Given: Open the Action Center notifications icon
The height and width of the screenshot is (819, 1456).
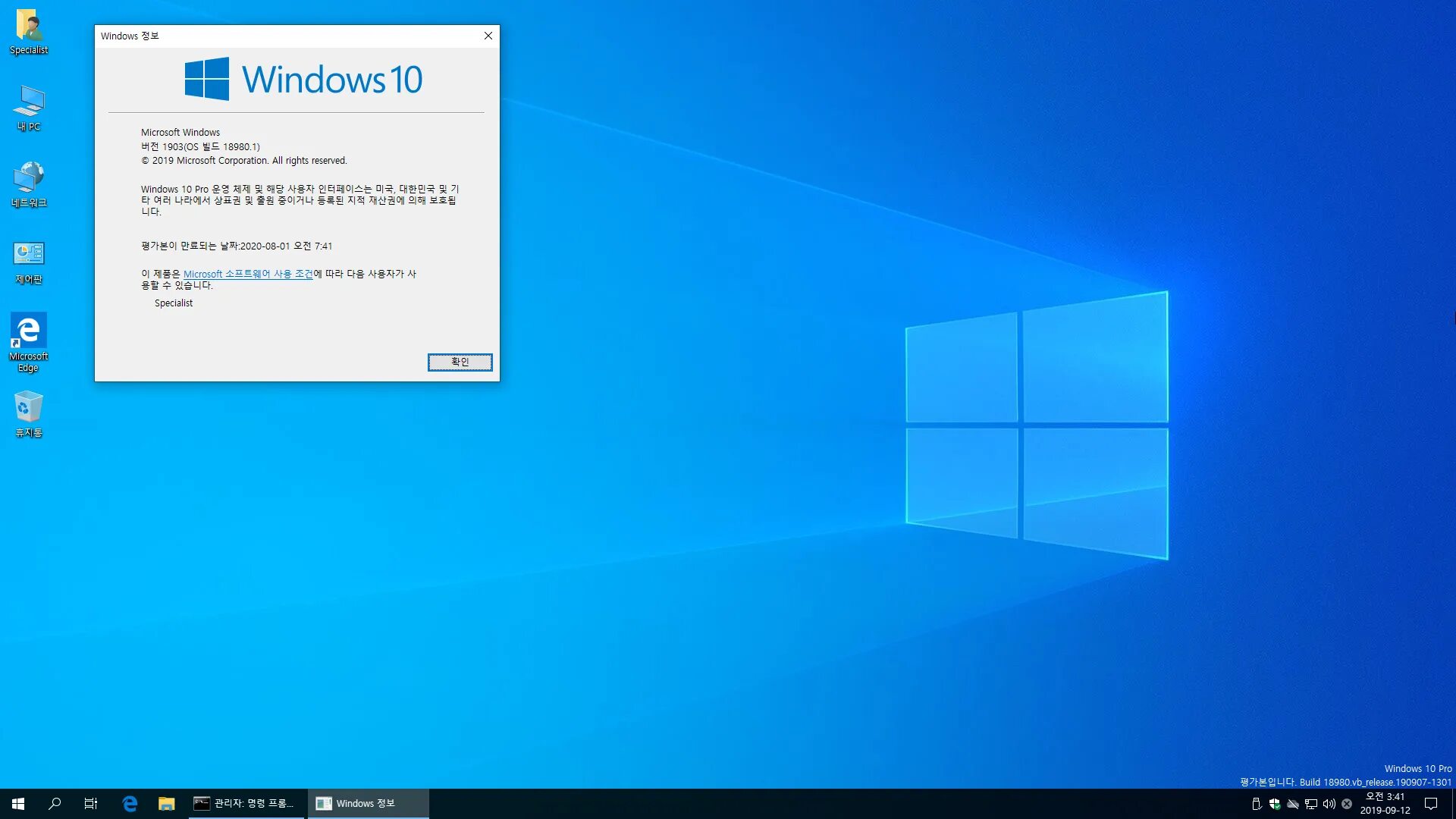Looking at the screenshot, I should [x=1431, y=803].
